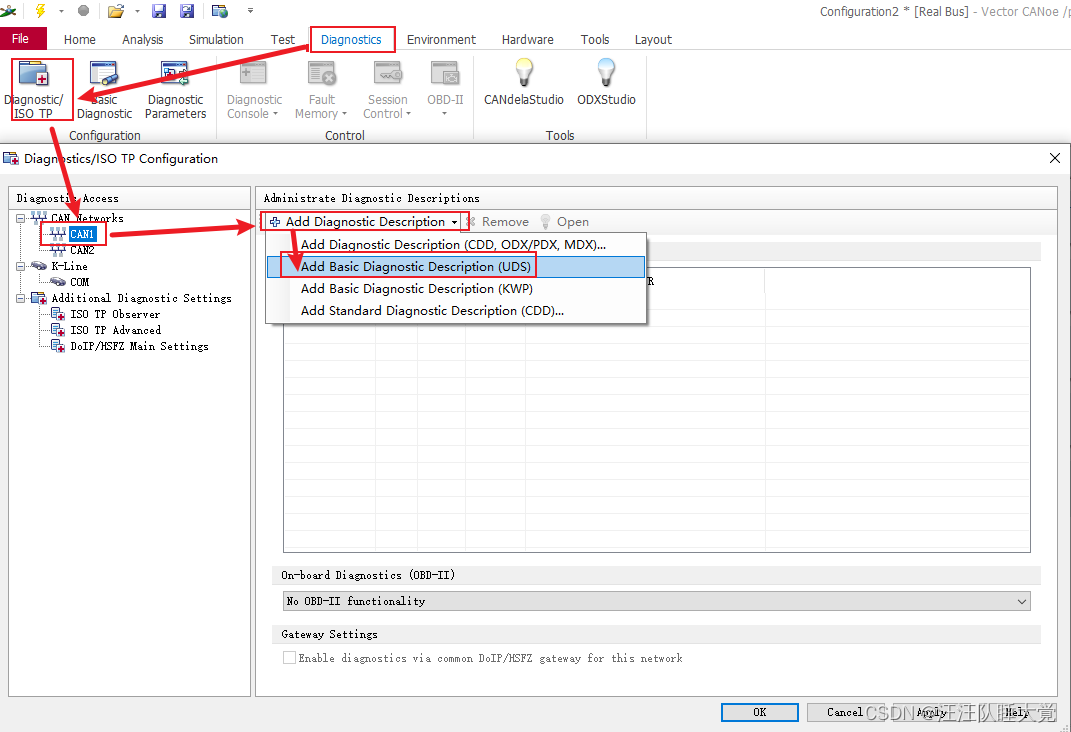This screenshot has height=732, width=1071.
Task: Launch CANdelaStudio from the Tools group
Action: coord(524,83)
